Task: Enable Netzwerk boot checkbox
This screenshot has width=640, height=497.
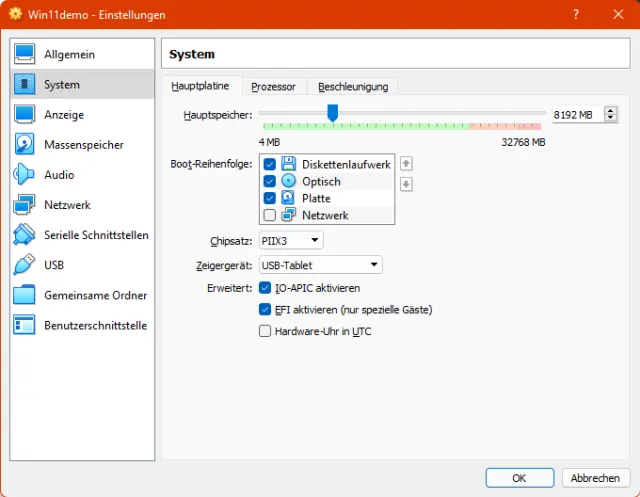Action: (x=269, y=215)
